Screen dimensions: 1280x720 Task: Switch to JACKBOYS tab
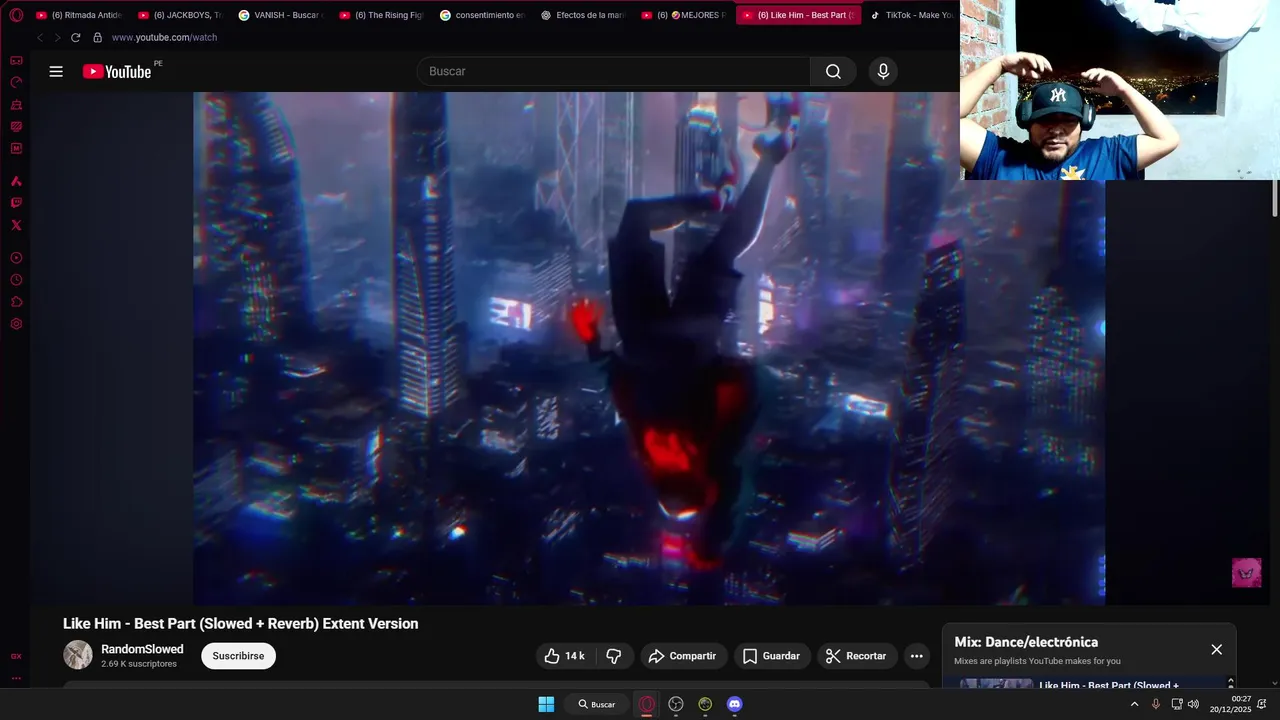tap(181, 15)
